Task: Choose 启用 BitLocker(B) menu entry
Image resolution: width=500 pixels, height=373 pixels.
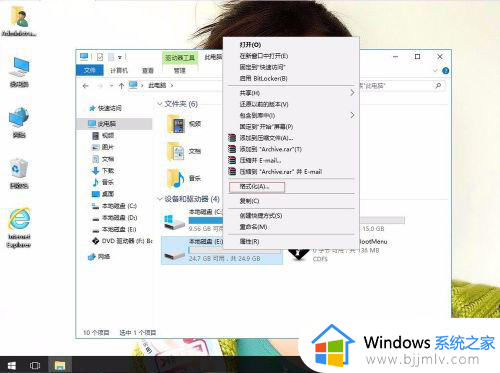Action: click(263, 79)
